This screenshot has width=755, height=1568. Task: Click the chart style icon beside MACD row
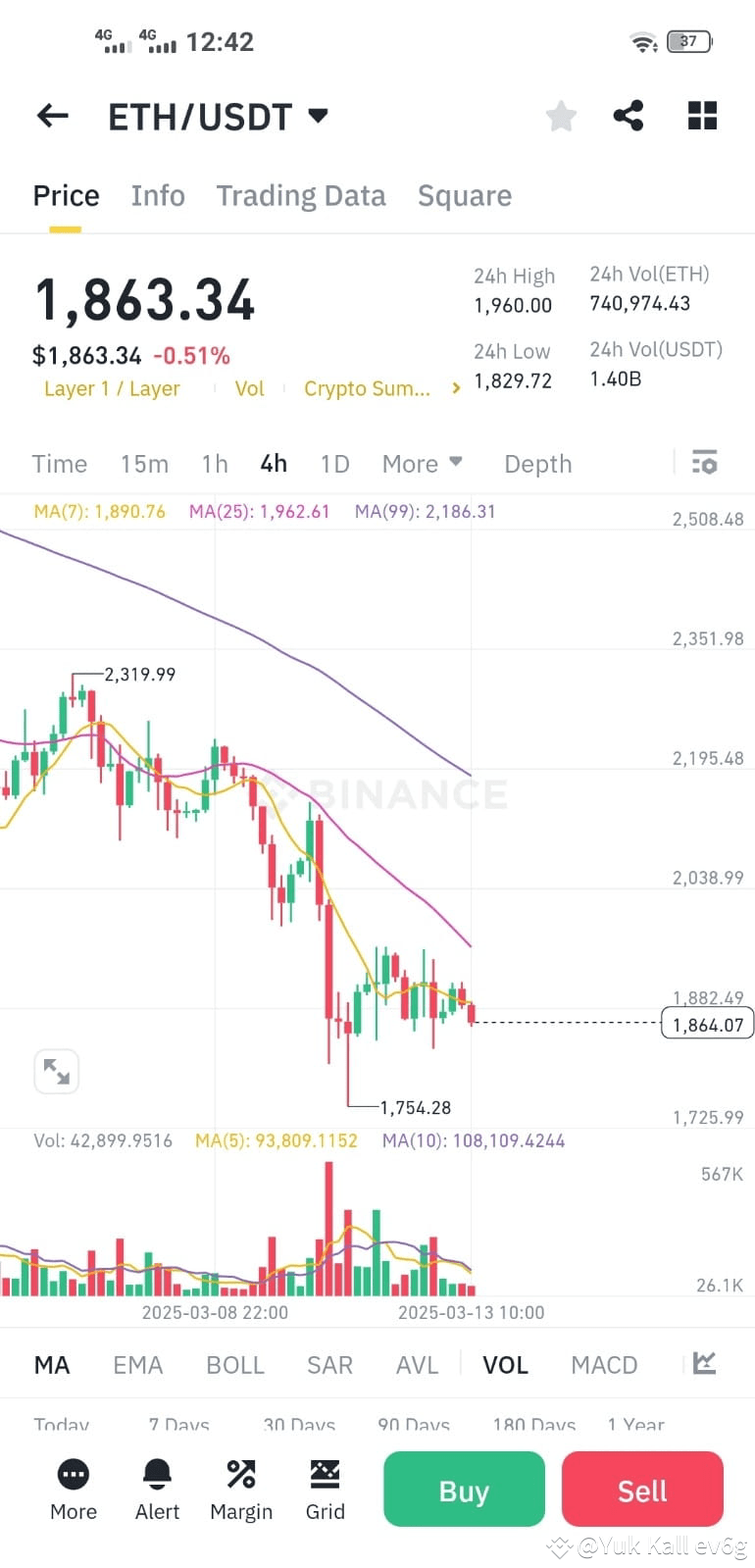[x=702, y=1364]
